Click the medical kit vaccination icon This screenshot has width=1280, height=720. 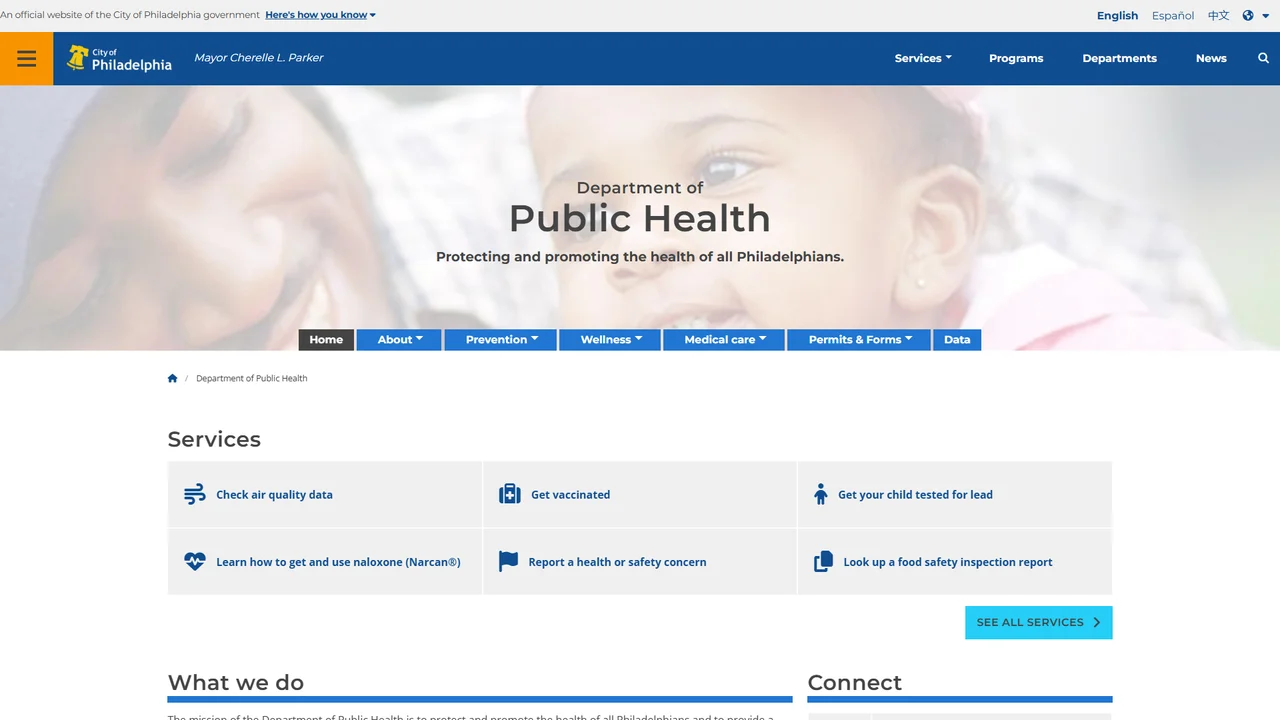pyautogui.click(x=510, y=494)
